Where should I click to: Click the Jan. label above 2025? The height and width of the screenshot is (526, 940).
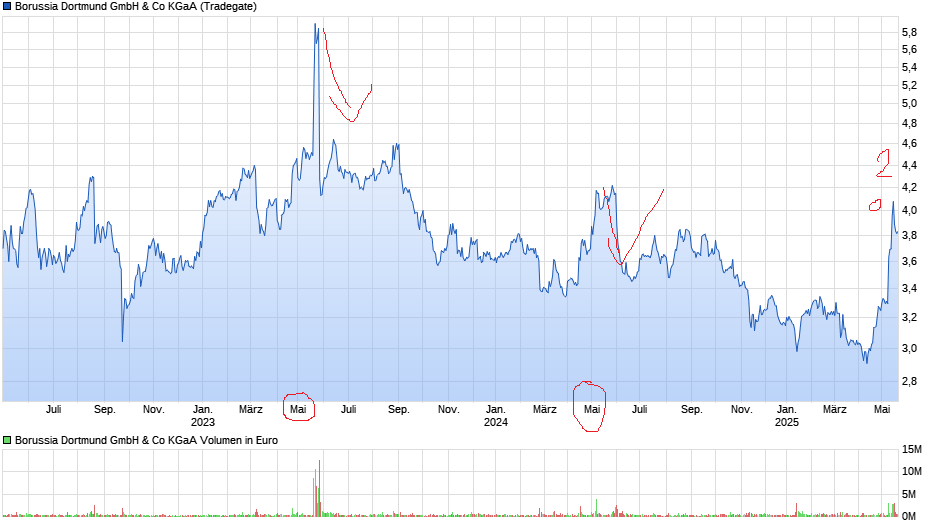coord(787,409)
